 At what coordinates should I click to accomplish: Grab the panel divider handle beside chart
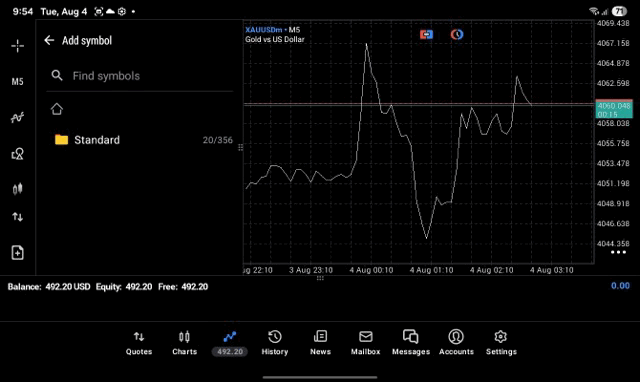pyautogui.click(x=240, y=147)
